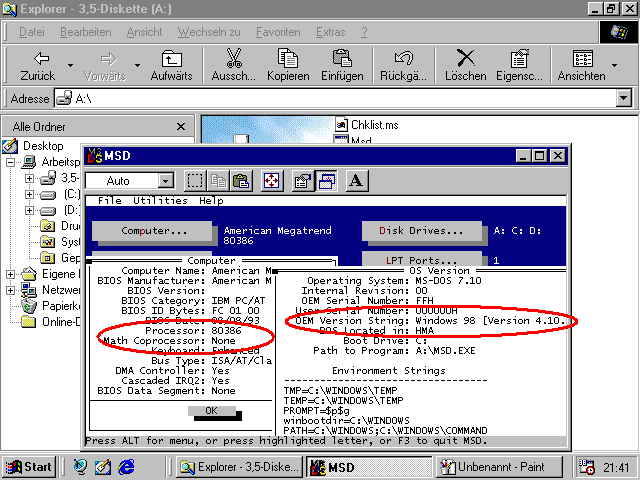Open the Auto font size dropdown

pos(166,181)
